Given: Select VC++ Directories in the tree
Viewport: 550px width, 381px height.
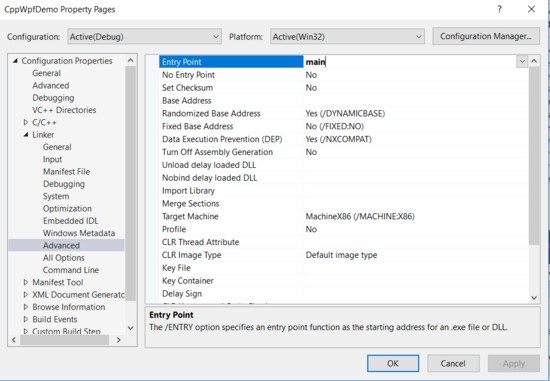Looking at the screenshot, I should [x=64, y=110].
